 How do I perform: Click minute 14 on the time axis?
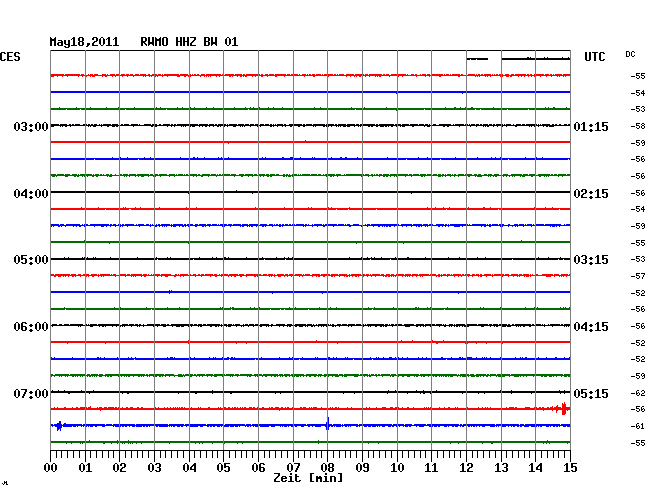point(535,468)
